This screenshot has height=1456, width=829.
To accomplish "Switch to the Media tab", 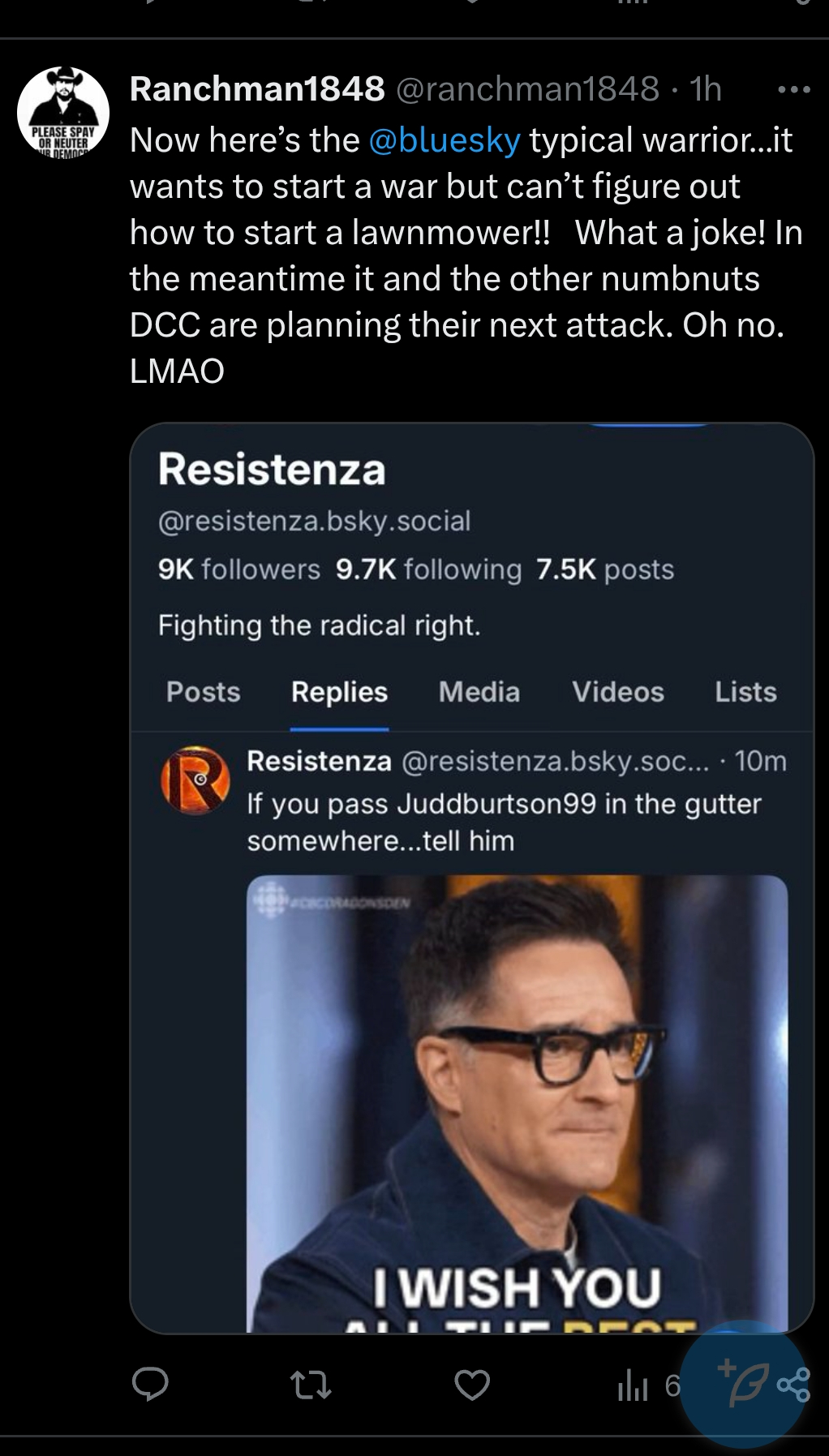I will pos(479,692).
